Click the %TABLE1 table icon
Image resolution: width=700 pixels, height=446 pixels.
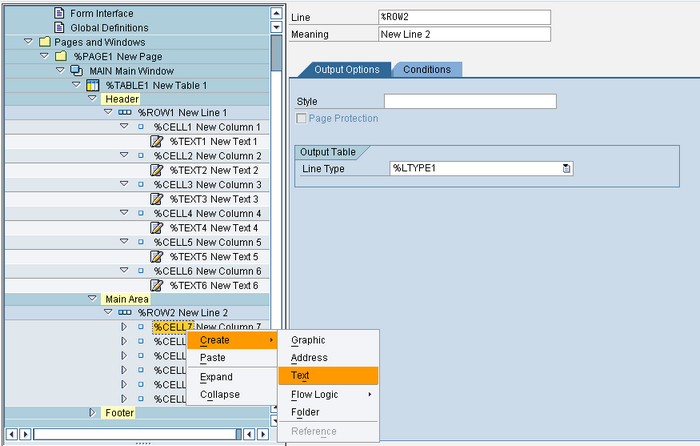(92, 85)
